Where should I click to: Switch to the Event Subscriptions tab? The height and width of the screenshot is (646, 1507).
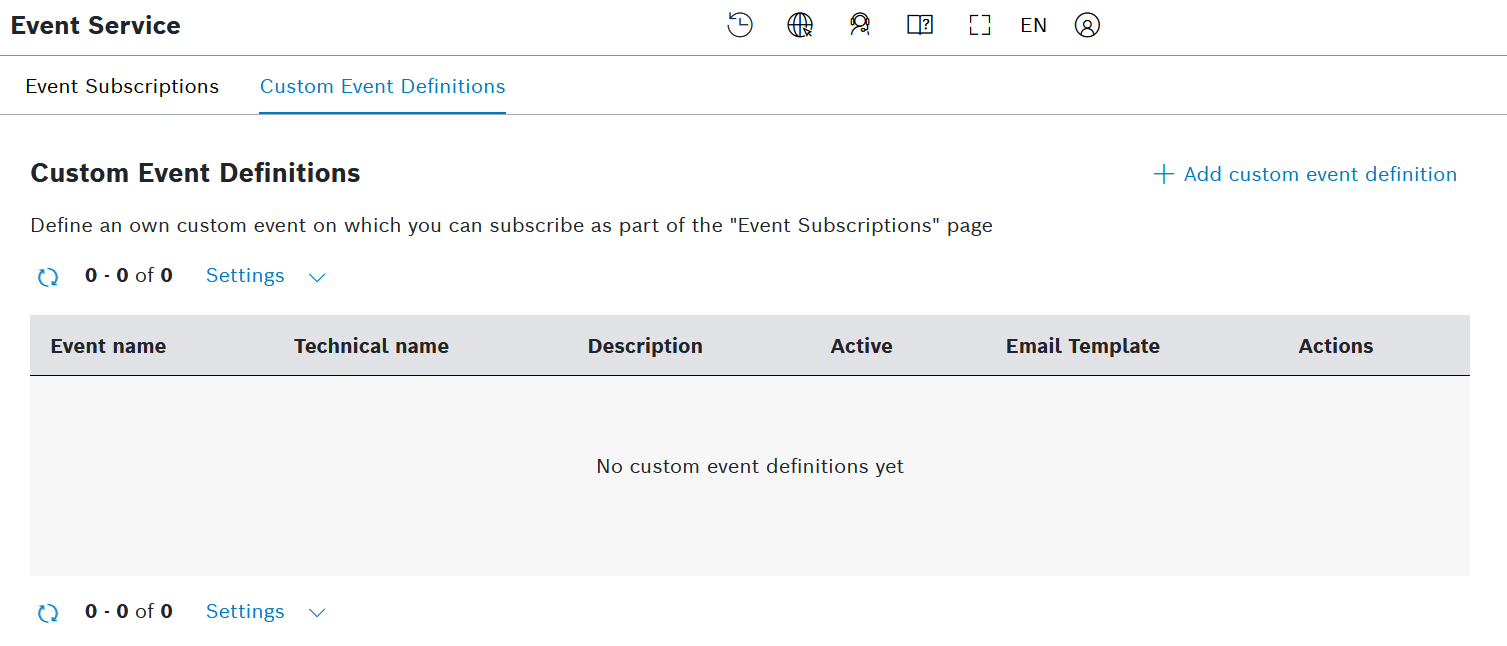122,86
